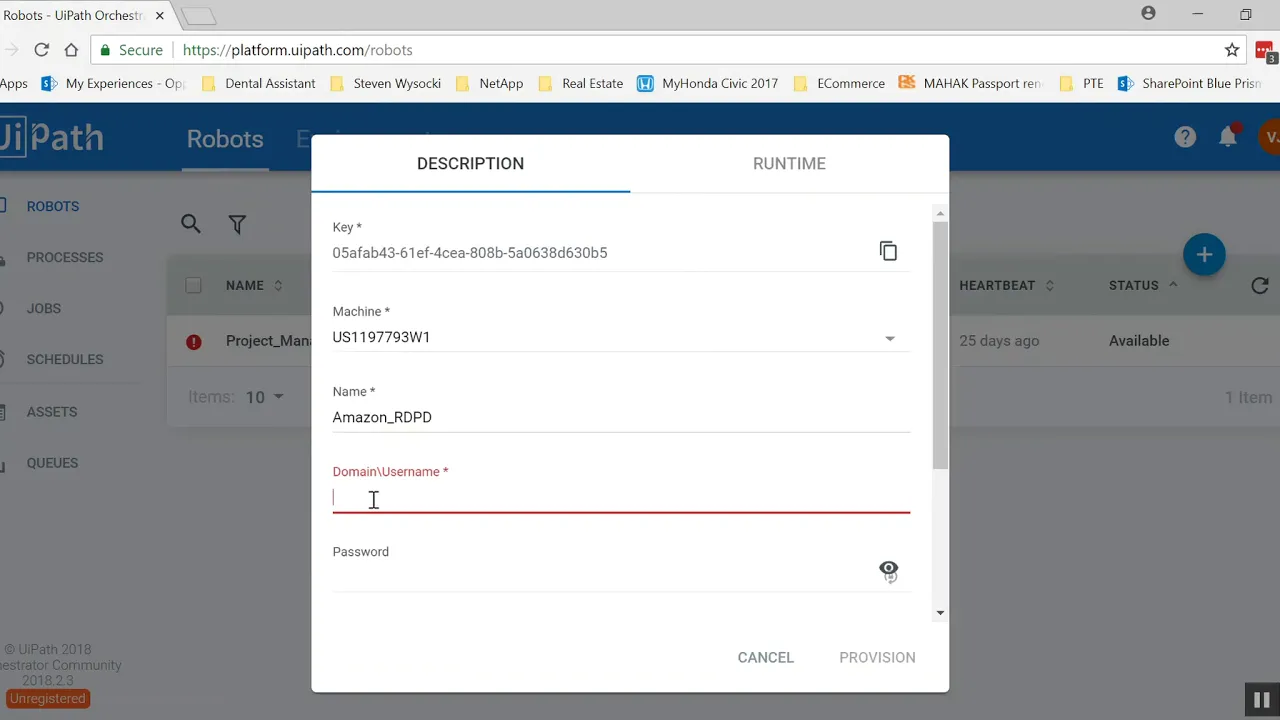Open the new tab button
1280x720 pixels.
(199, 16)
